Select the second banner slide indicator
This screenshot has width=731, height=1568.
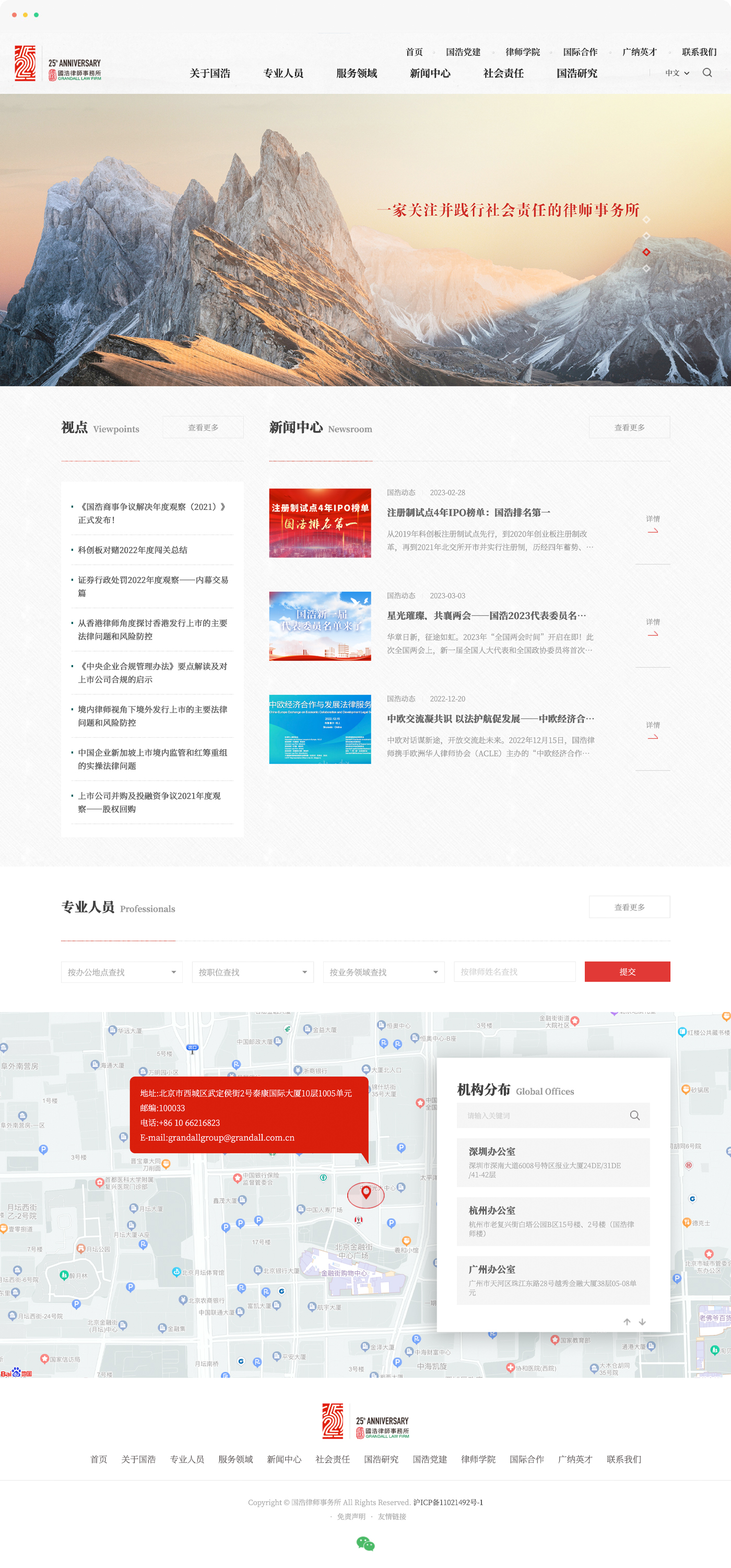(x=646, y=236)
